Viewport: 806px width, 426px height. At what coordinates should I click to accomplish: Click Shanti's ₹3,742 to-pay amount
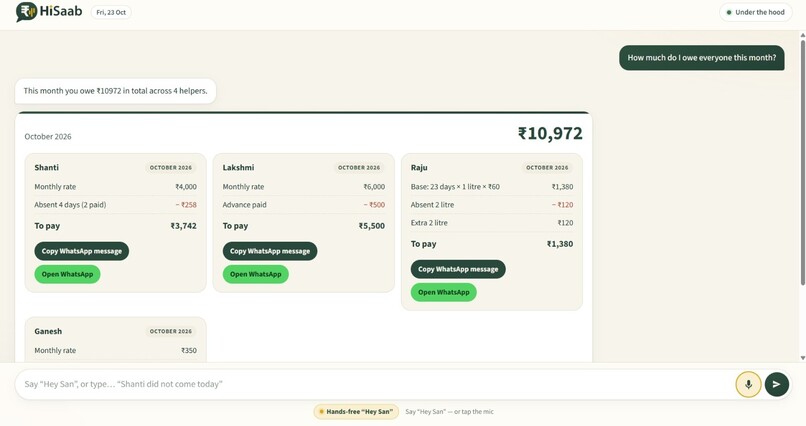[x=184, y=226]
